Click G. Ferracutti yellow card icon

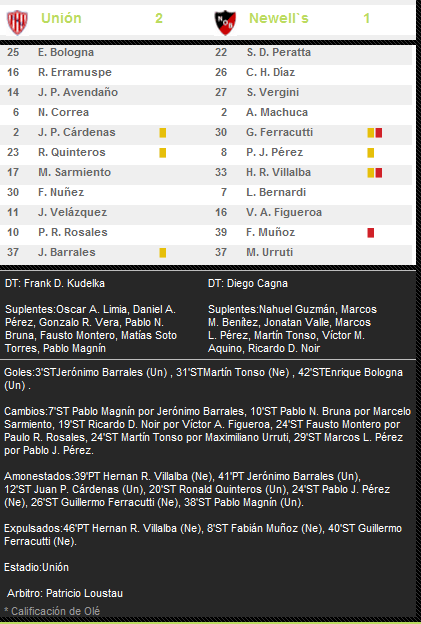point(370,133)
